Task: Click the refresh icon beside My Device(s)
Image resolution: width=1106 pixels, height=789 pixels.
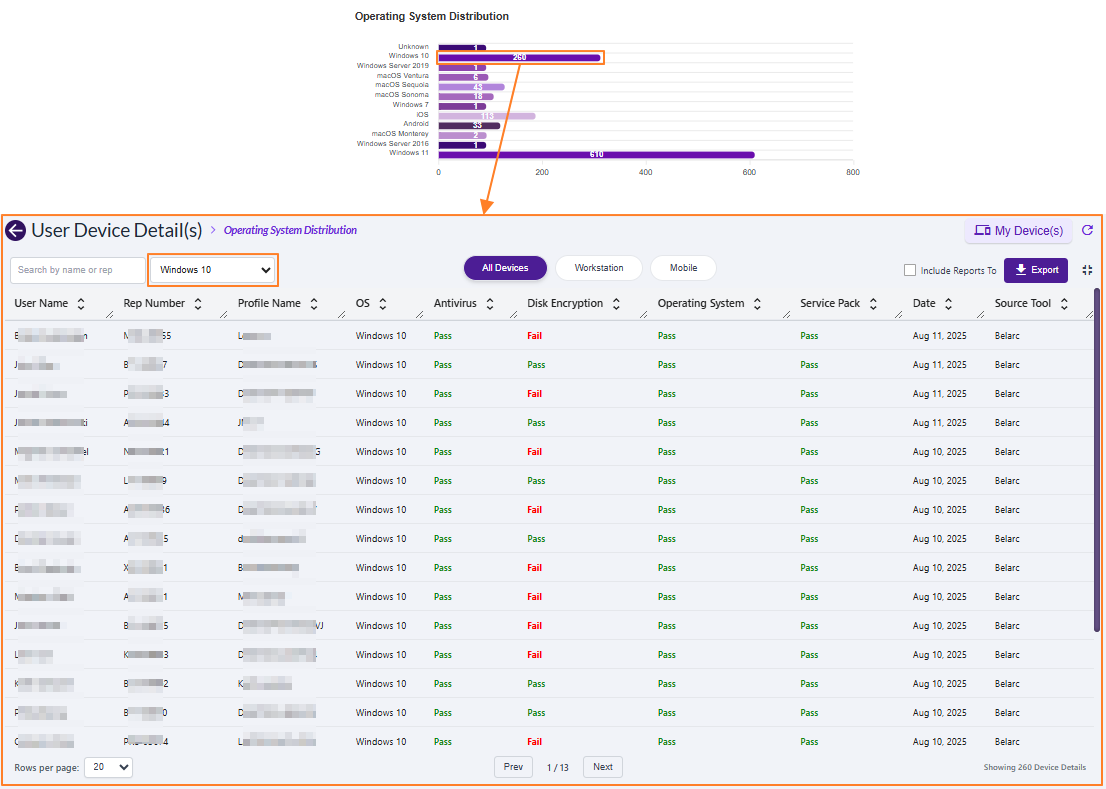Action: tap(1088, 230)
